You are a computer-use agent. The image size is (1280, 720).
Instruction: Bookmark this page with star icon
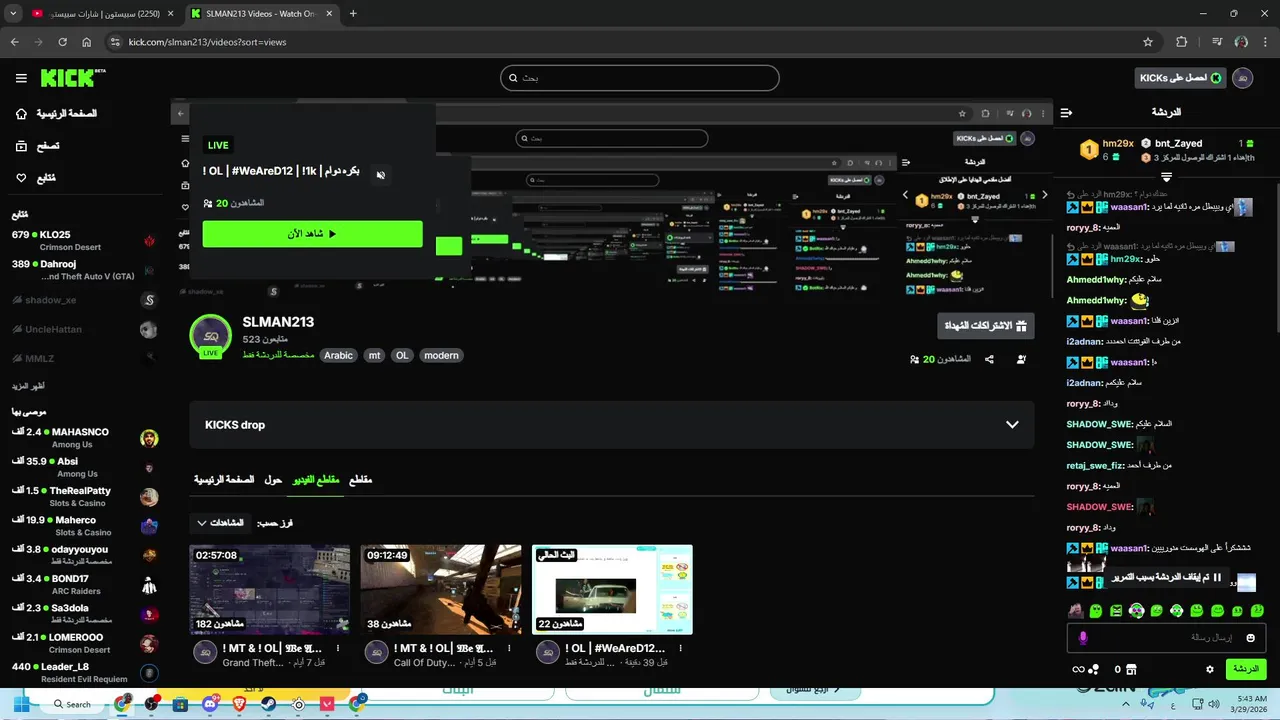click(1148, 42)
